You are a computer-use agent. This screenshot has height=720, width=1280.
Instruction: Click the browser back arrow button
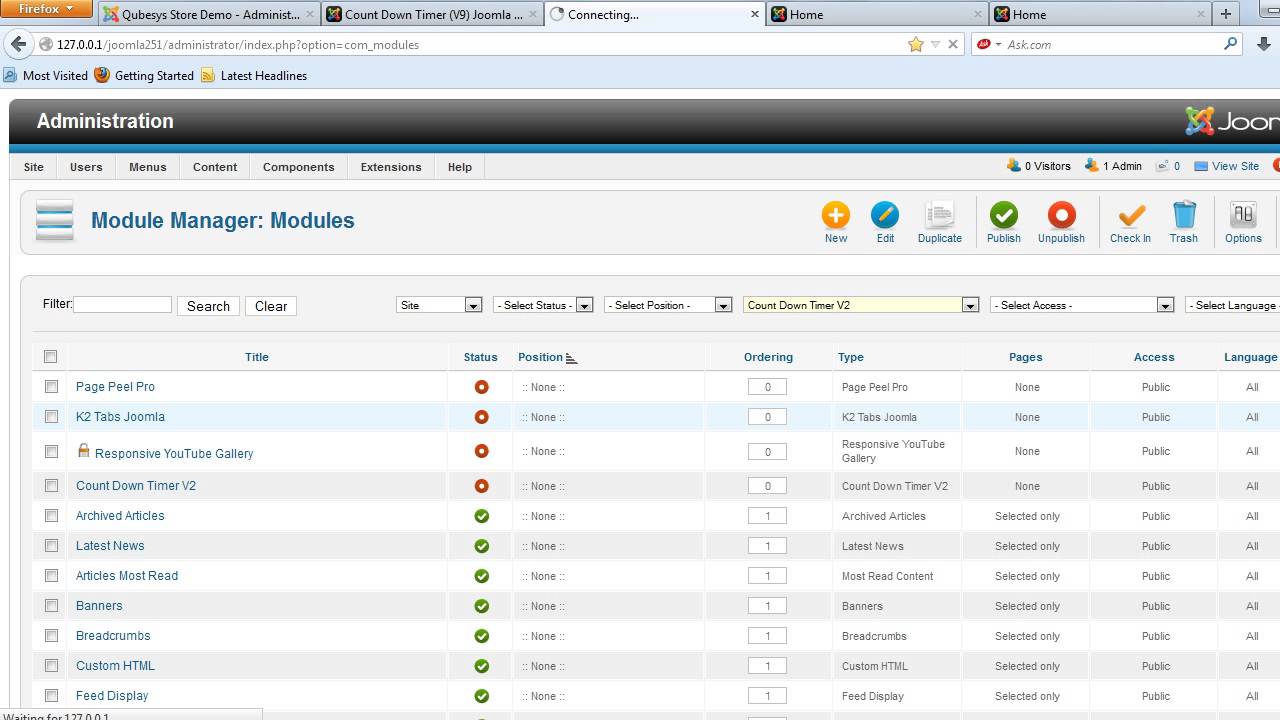click(x=18, y=44)
